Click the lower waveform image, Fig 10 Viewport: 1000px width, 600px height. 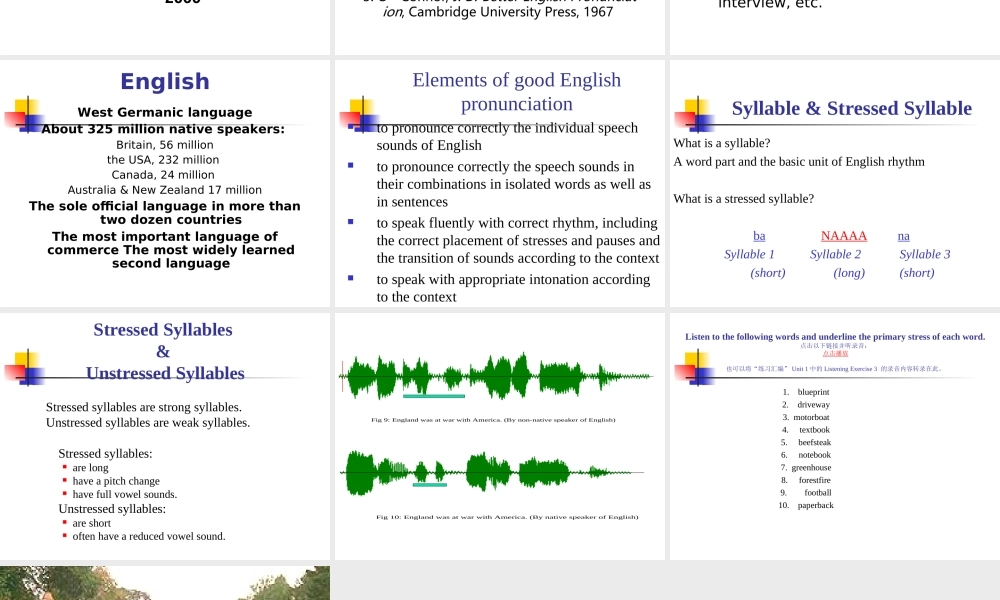[x=492, y=472]
